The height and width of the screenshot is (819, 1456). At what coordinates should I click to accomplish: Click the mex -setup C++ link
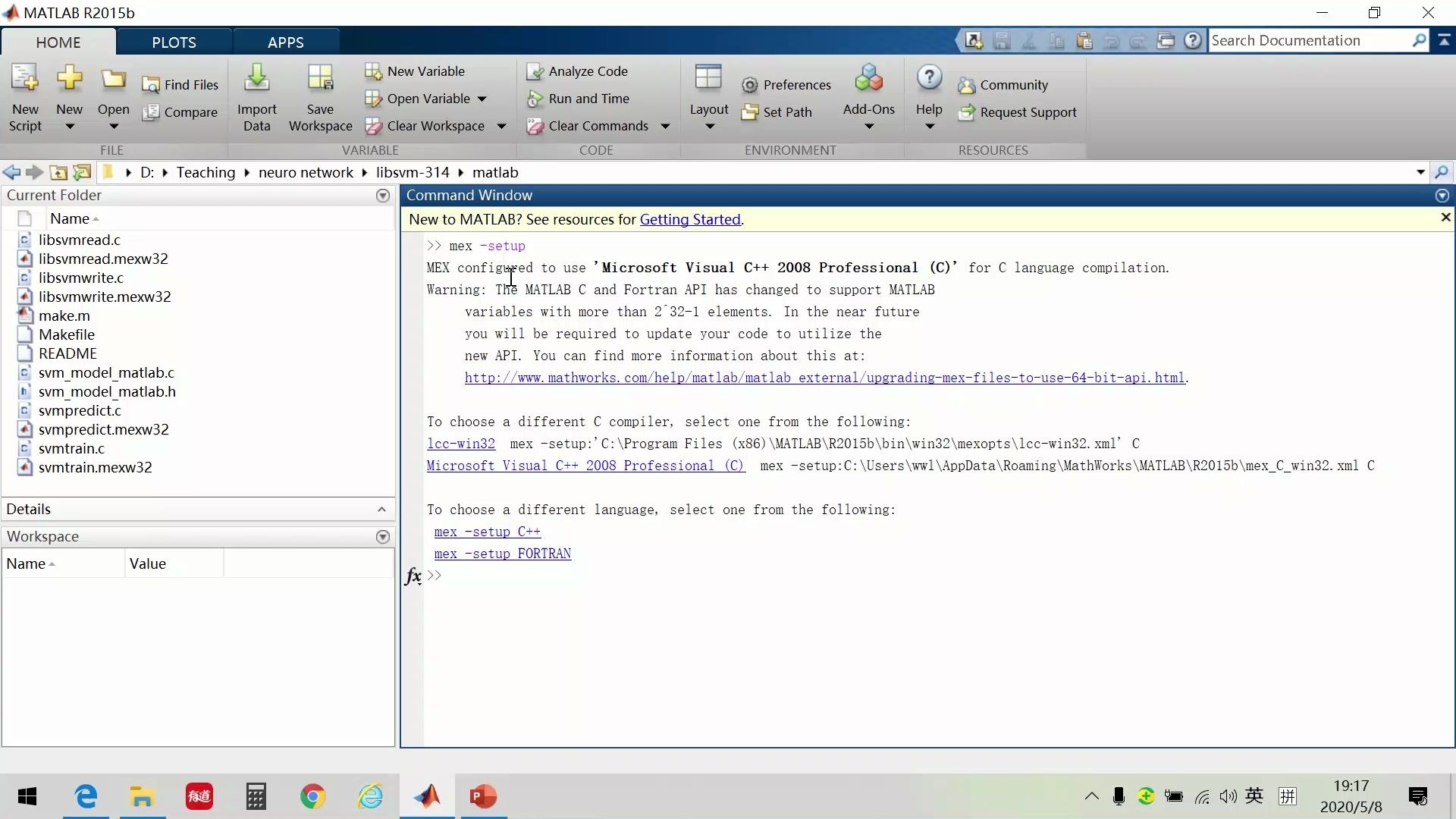488,532
